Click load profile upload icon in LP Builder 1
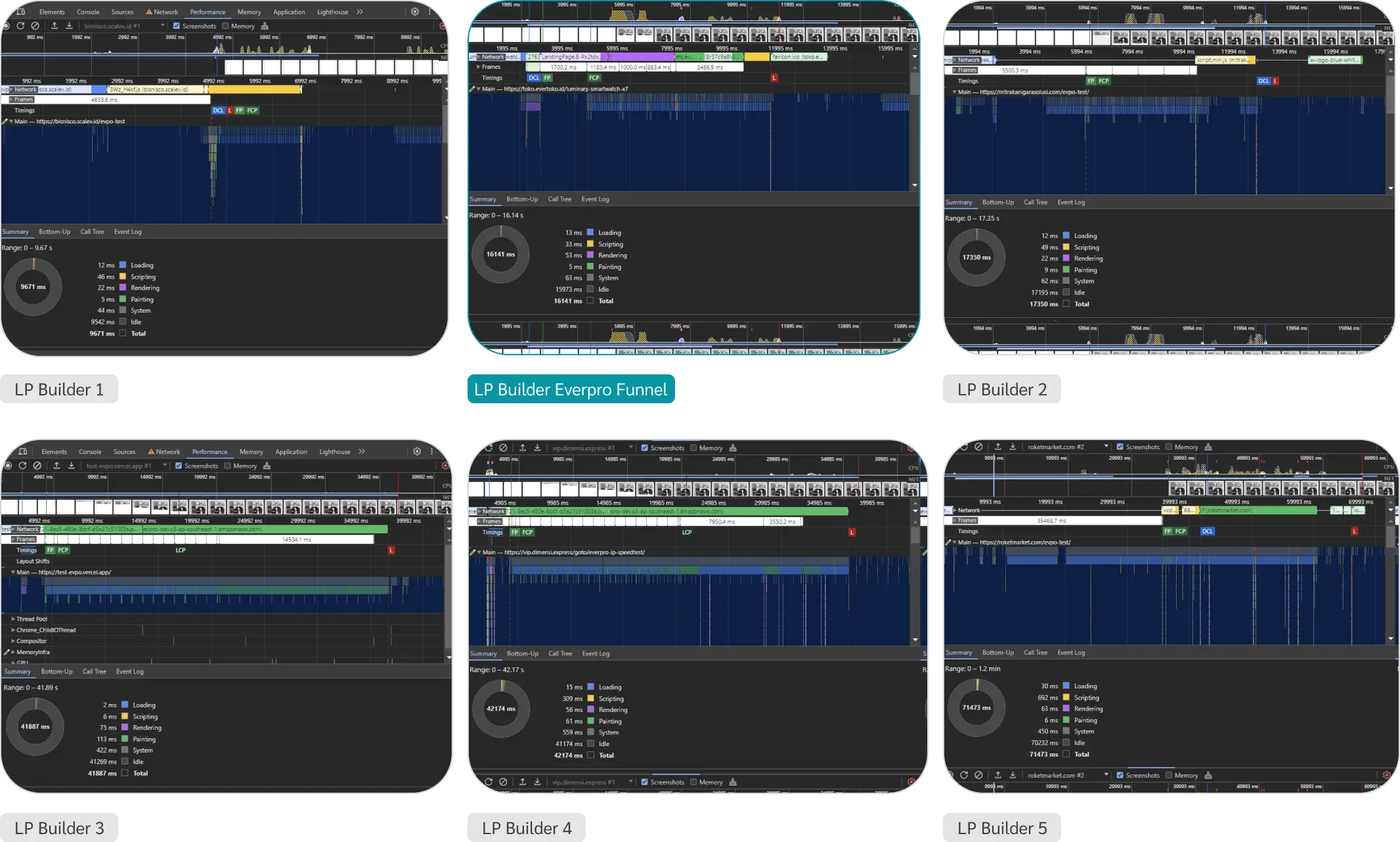The height and width of the screenshot is (842, 1400). pyautogui.click(x=55, y=26)
